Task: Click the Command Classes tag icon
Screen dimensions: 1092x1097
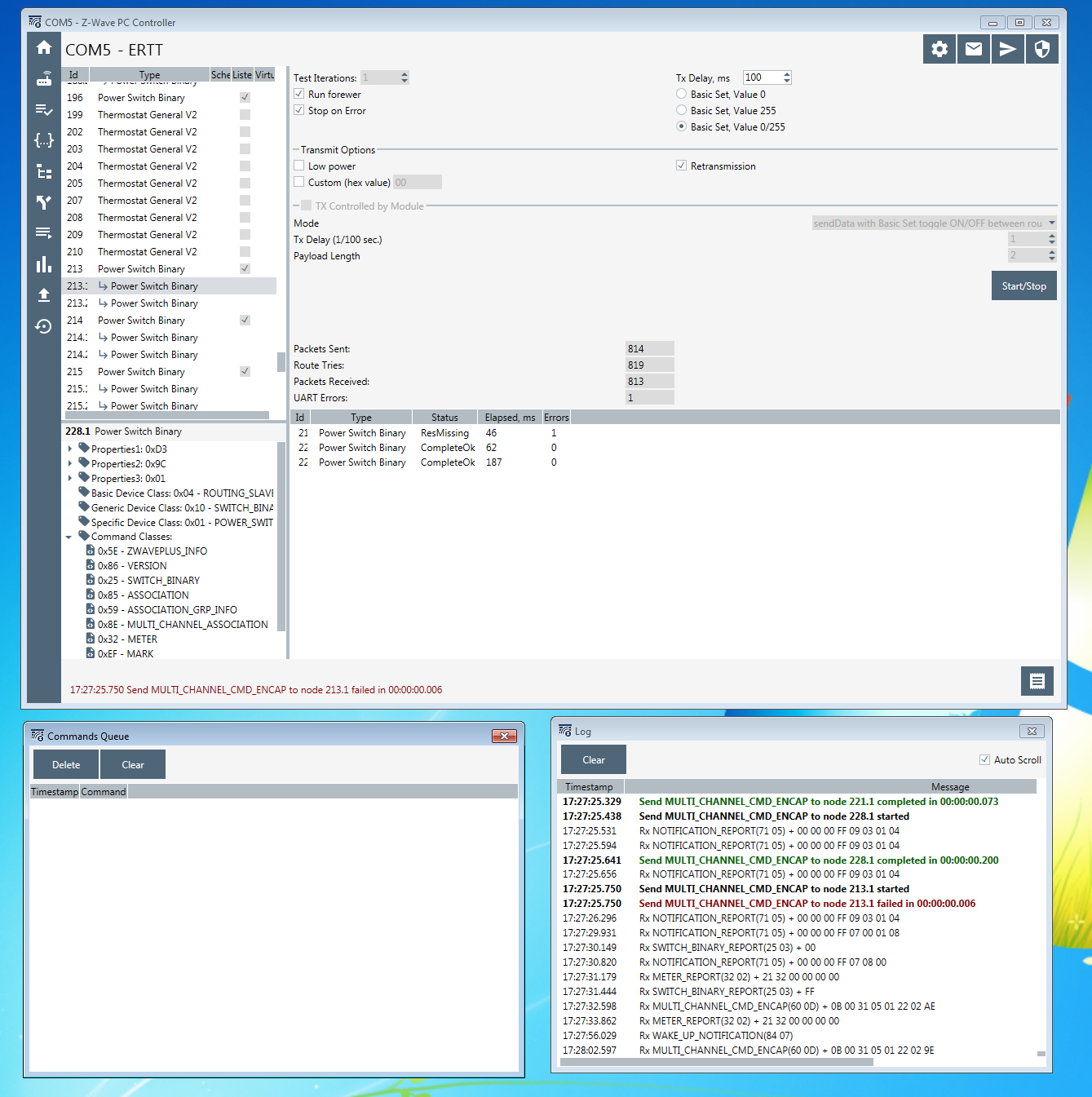Action: pos(84,536)
